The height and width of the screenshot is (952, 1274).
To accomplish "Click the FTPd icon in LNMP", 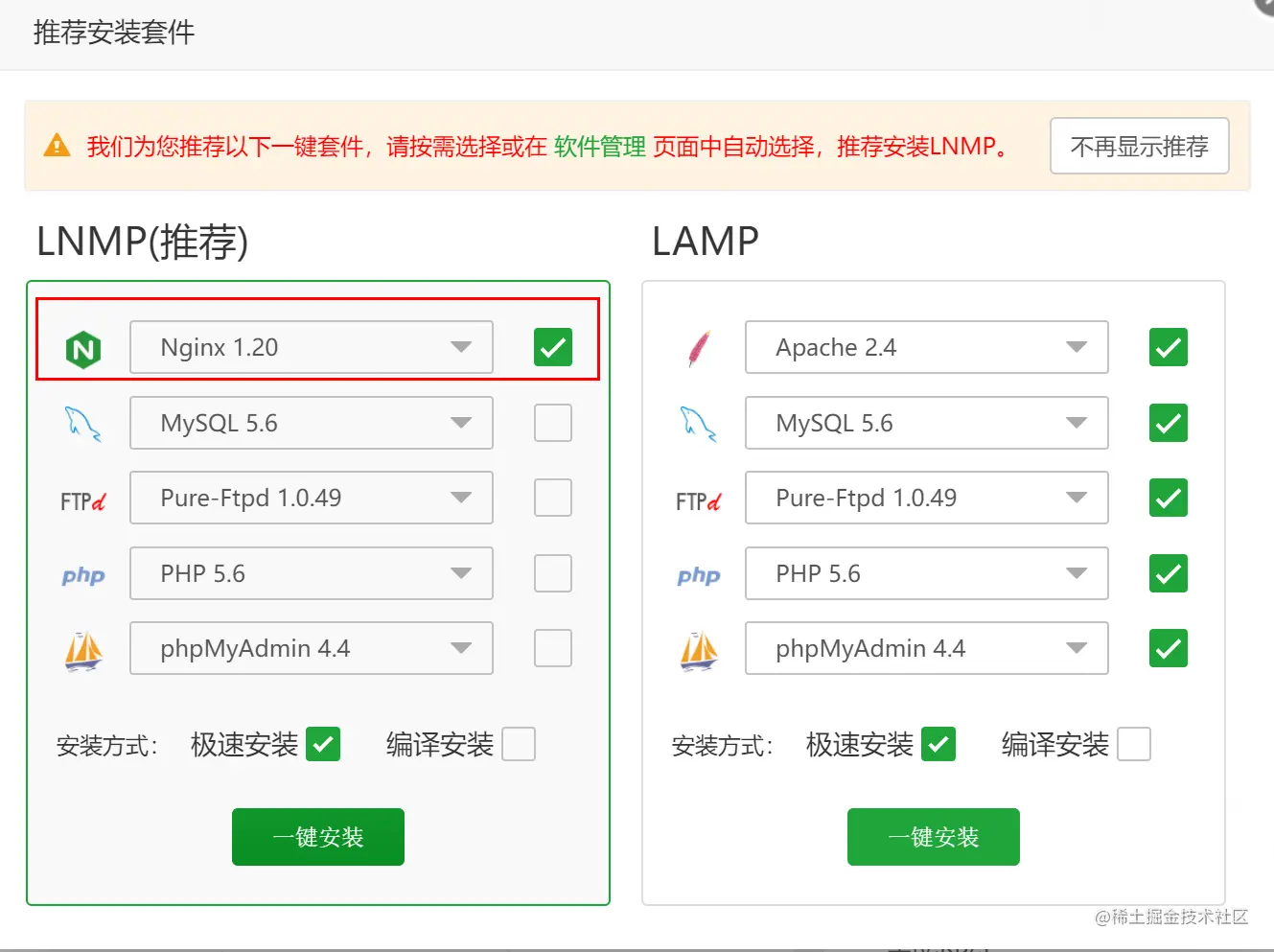I will pyautogui.click(x=83, y=500).
